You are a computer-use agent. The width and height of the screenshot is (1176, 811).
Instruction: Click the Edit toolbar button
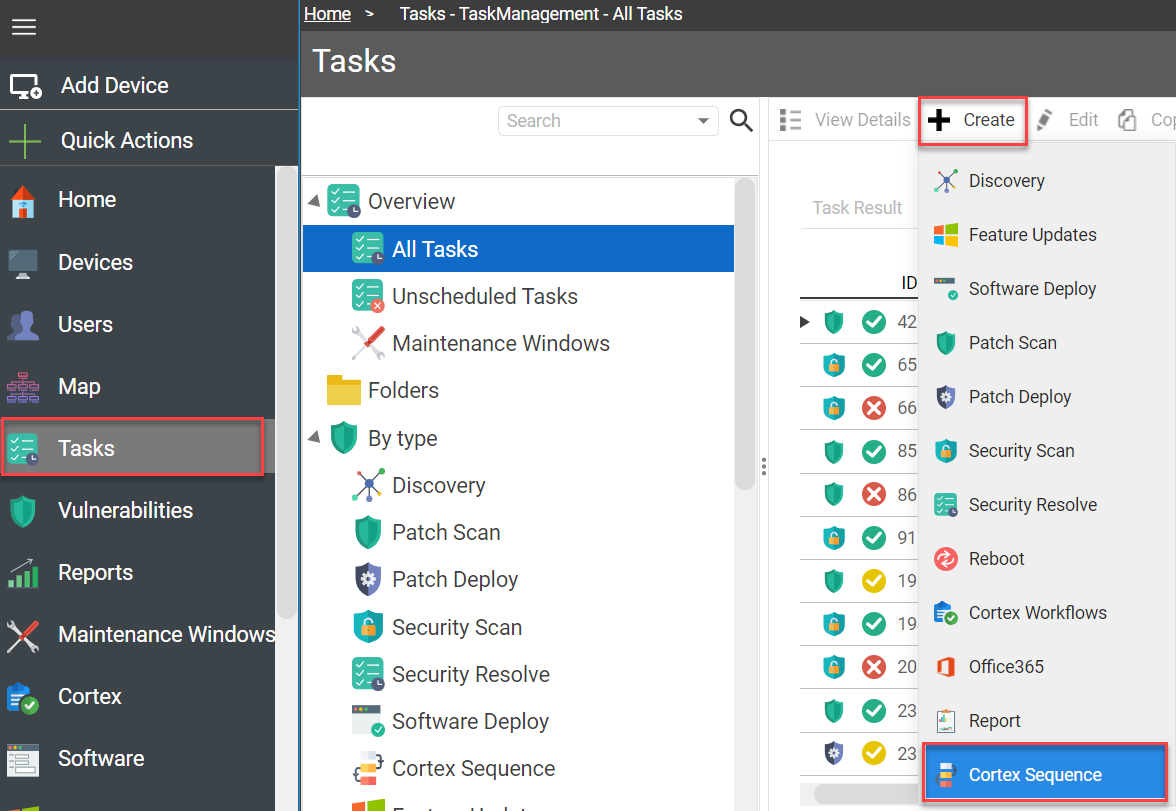pos(1067,120)
